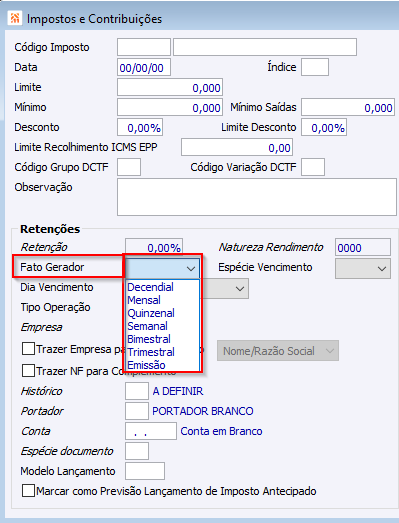Focus Limite Recolhimento ICMS EPP field
399x523 pixels.
coord(237,147)
